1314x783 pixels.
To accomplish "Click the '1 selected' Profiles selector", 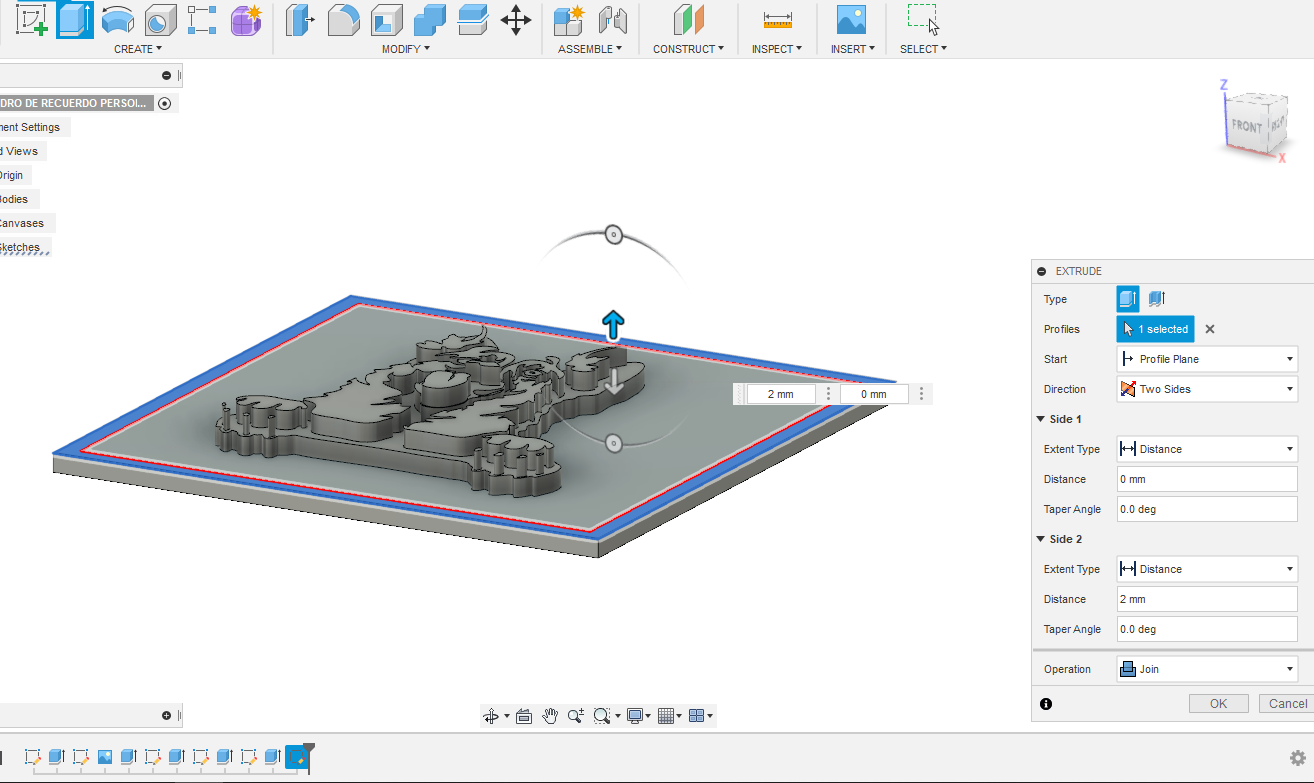I will pyautogui.click(x=1155, y=329).
